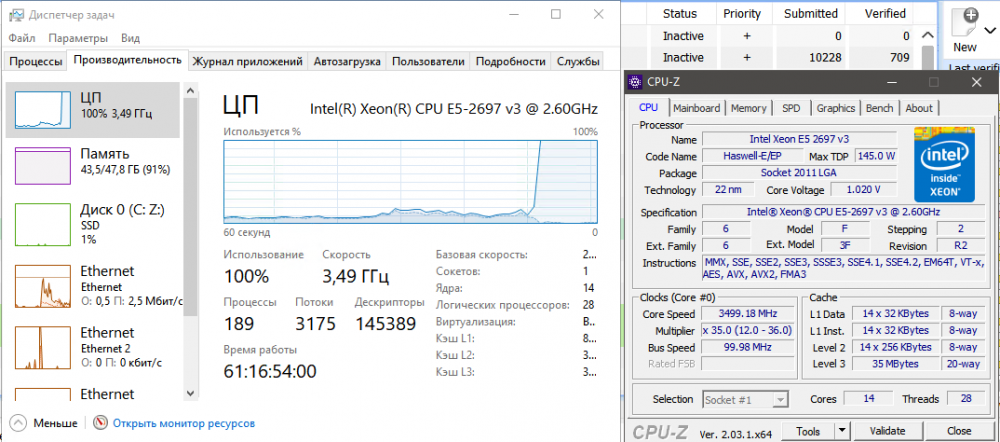Open the Tools dropdown arrow in CPU-Z
The image size is (1000, 442).
tap(843, 431)
